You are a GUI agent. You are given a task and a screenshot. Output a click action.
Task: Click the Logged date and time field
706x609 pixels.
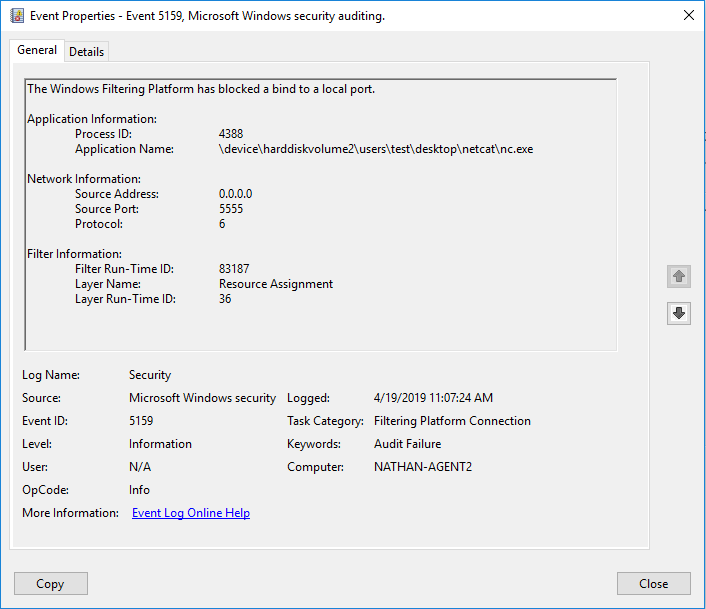[x=433, y=398]
